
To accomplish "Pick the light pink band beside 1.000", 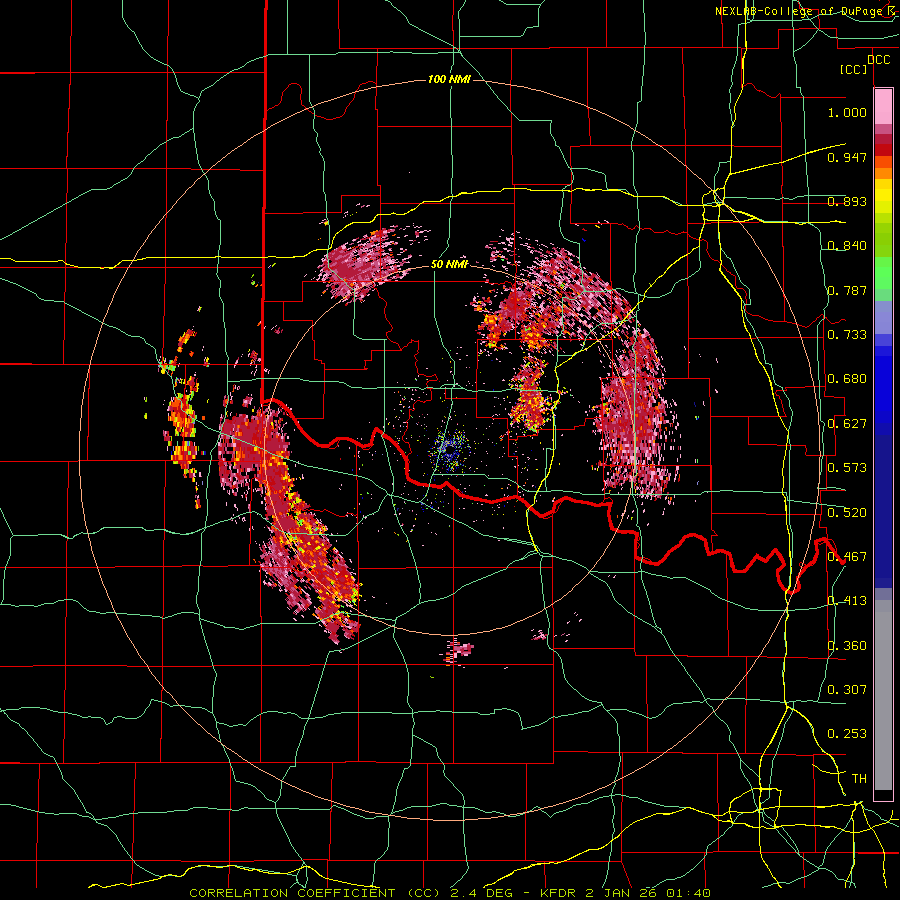I will 883,107.
